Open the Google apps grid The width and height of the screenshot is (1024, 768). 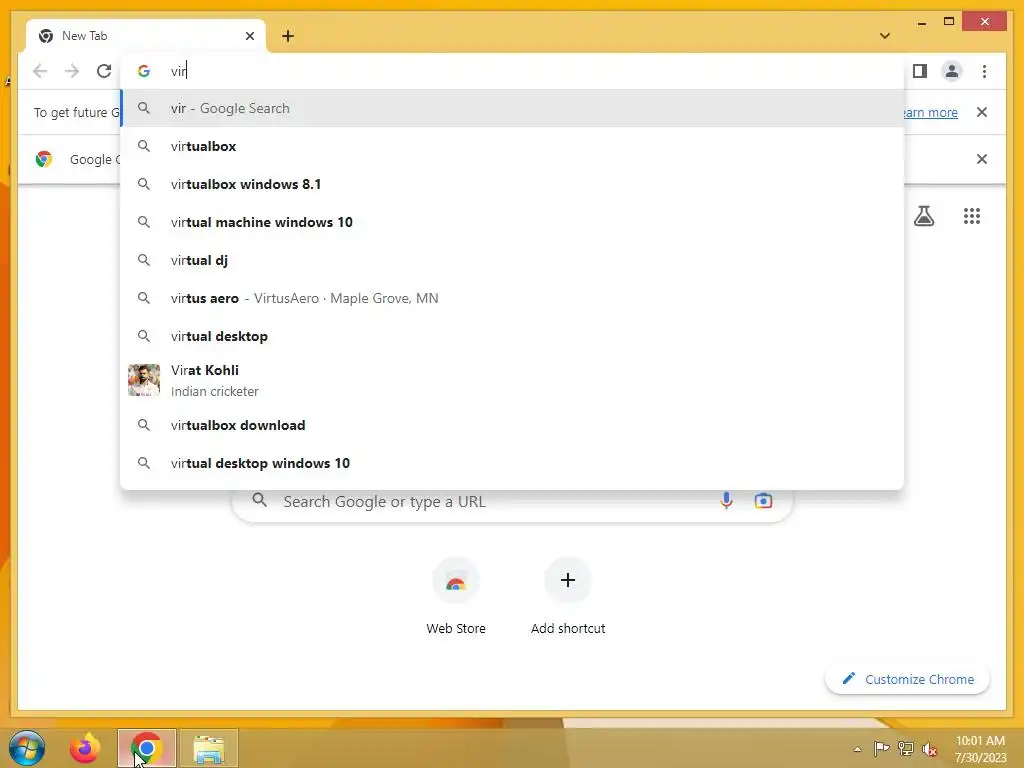pos(972,216)
